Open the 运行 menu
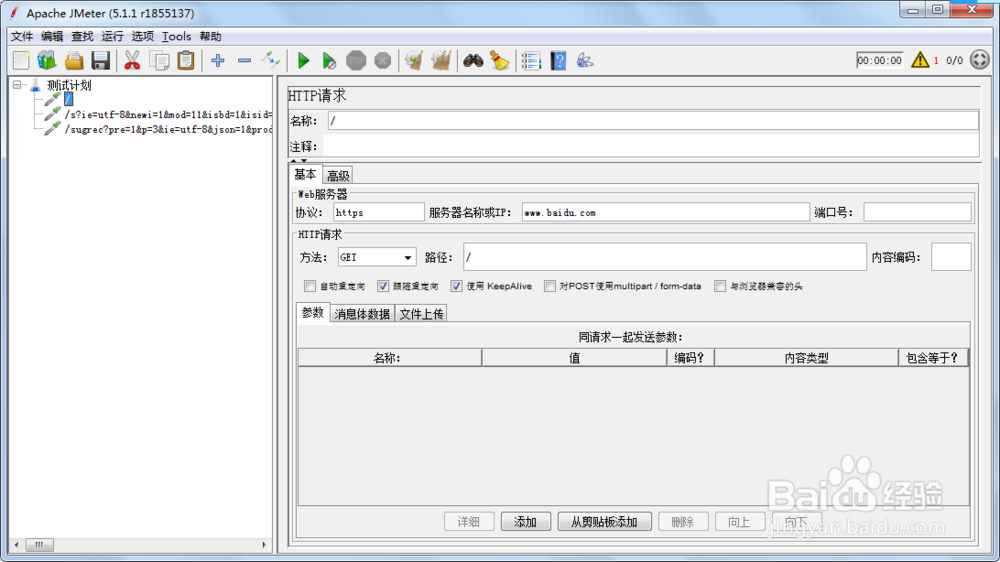 coord(112,36)
